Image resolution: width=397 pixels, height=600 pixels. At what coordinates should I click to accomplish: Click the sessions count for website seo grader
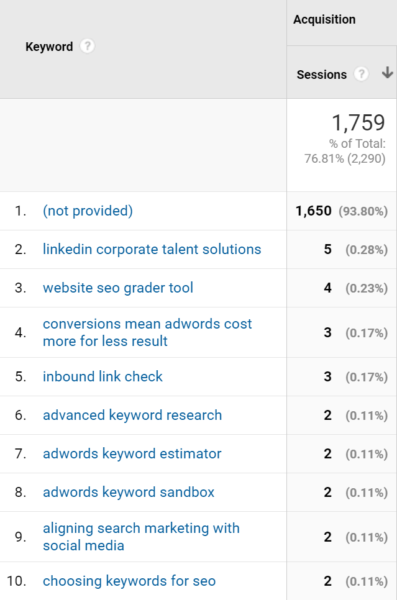click(328, 288)
